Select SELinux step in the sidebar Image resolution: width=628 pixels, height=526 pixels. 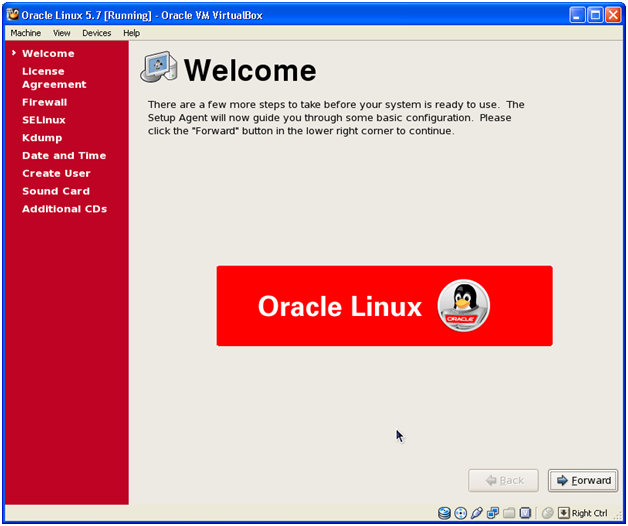(x=44, y=120)
